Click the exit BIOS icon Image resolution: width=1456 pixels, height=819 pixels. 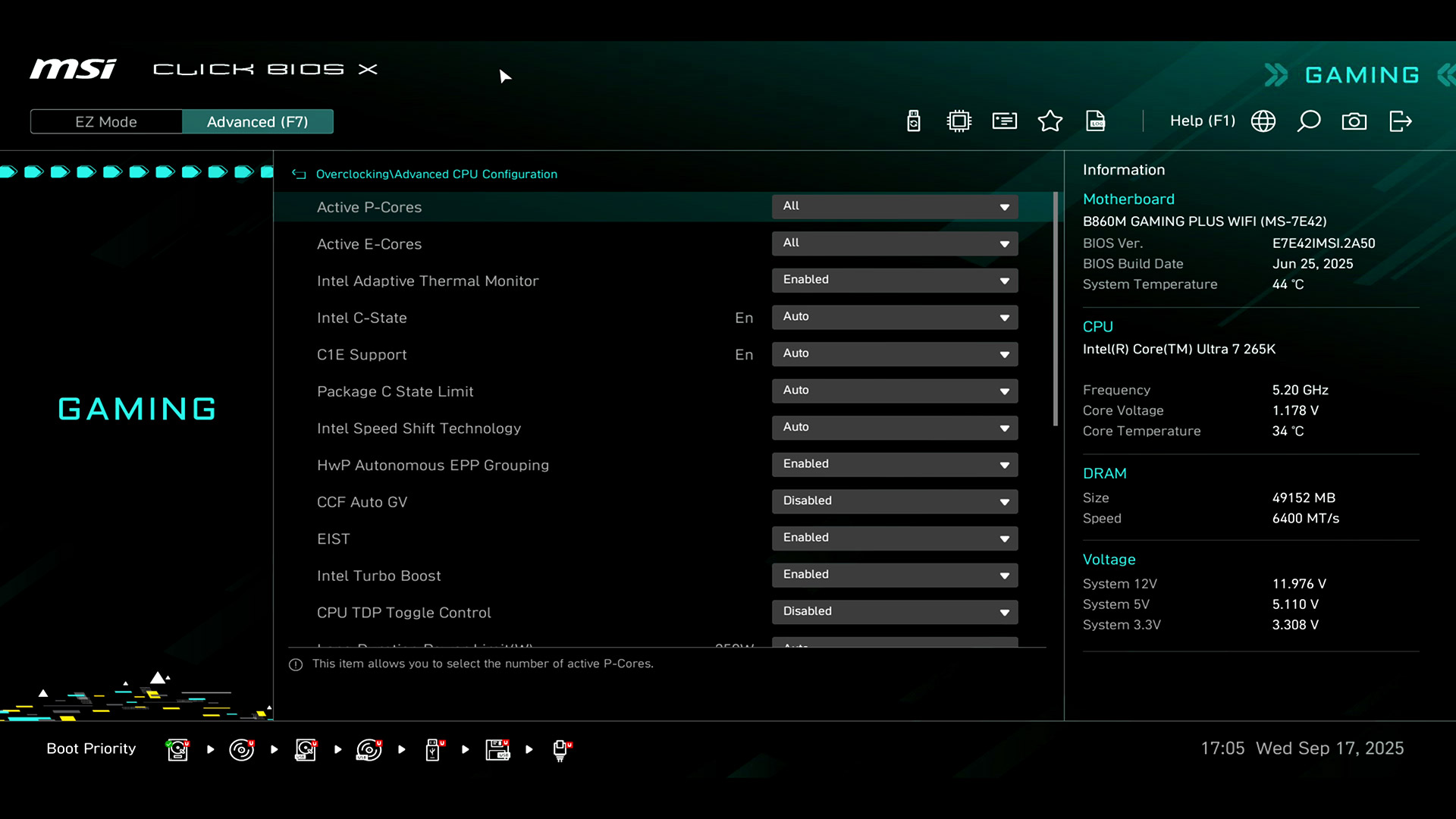1400,121
